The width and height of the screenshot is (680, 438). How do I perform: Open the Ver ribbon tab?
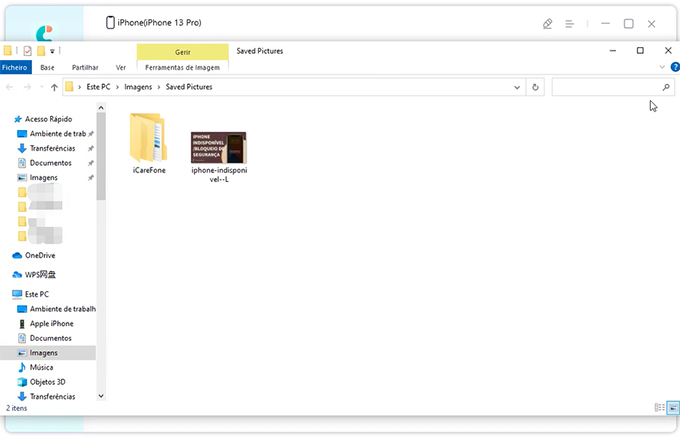coord(121,67)
